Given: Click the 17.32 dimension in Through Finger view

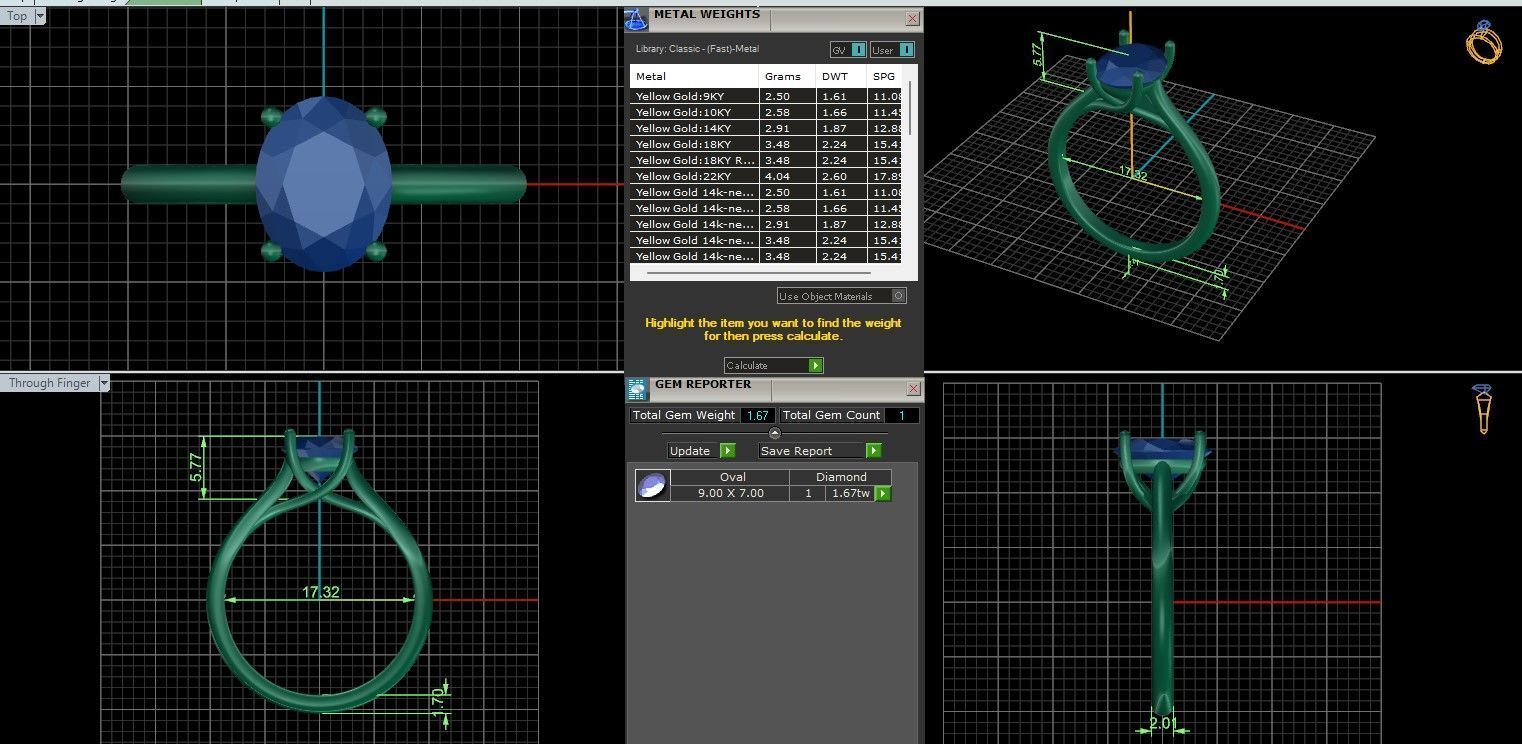Looking at the screenshot, I should tap(321, 592).
